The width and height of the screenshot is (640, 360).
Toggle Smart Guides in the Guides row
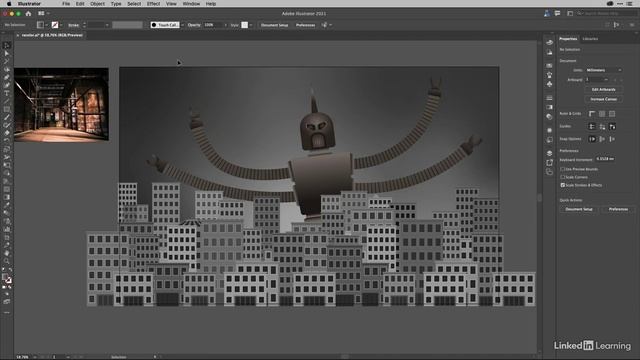[612, 127]
